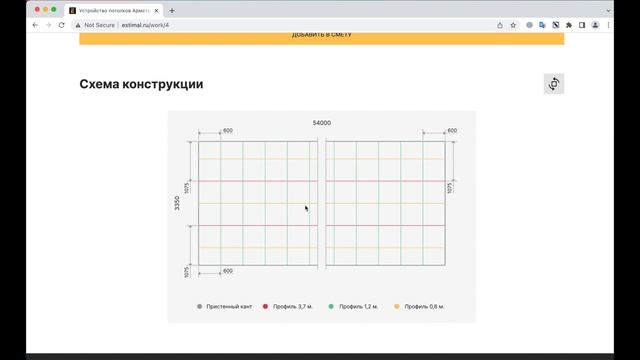Open a new browser tab
The image size is (640, 360).
(172, 11)
